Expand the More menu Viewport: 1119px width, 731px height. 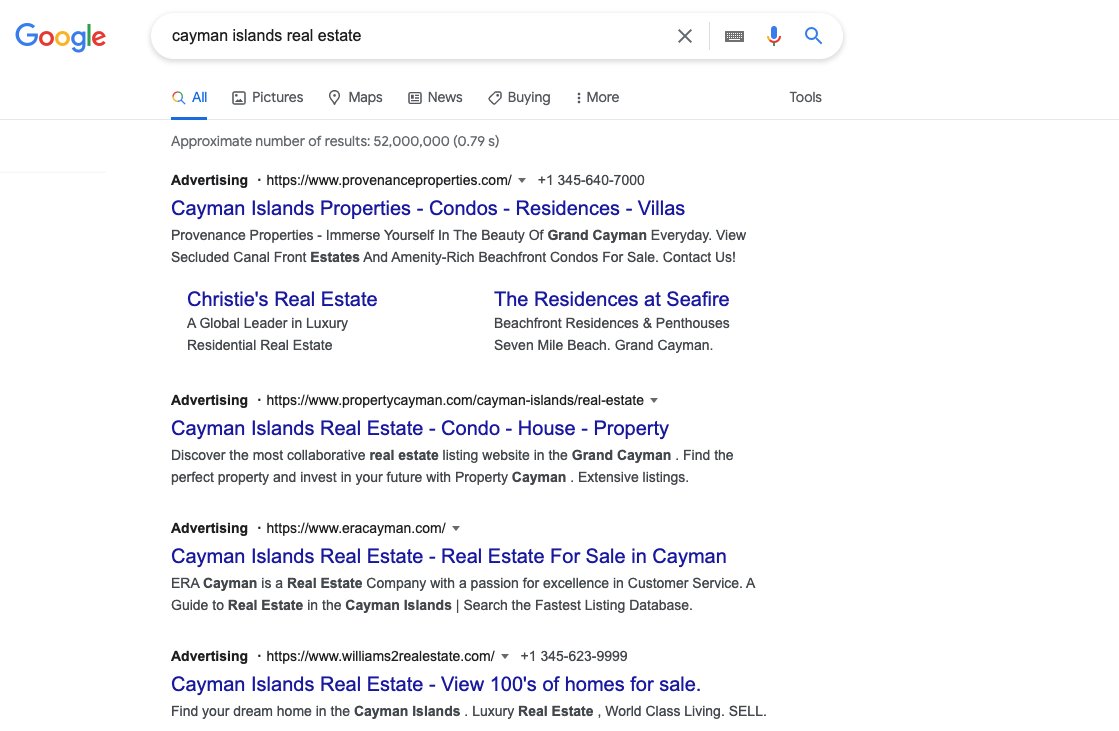pos(597,97)
